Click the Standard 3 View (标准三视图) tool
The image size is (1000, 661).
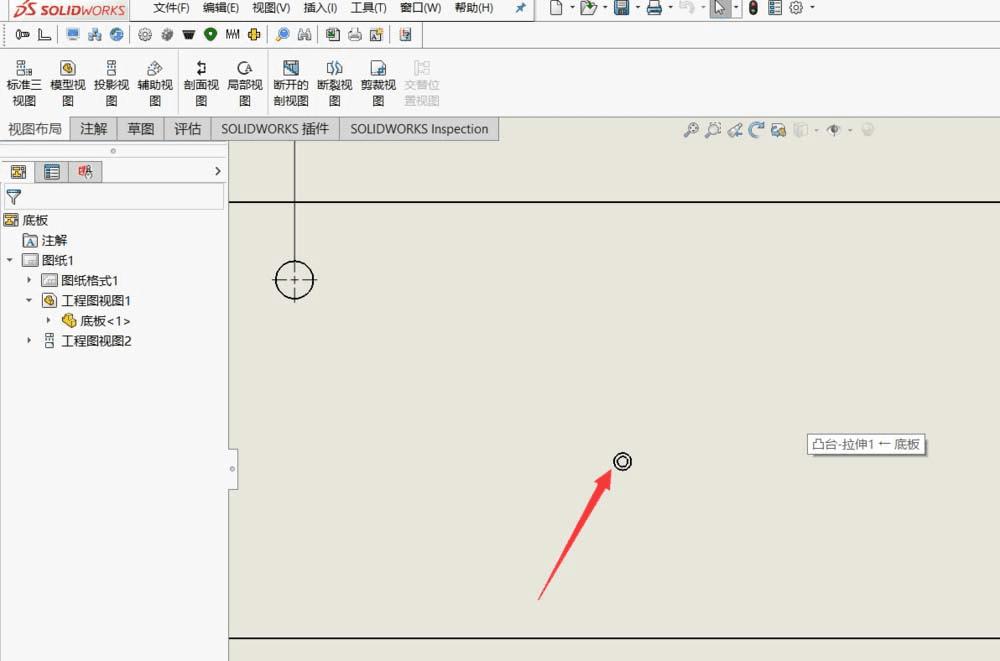[x=24, y=82]
